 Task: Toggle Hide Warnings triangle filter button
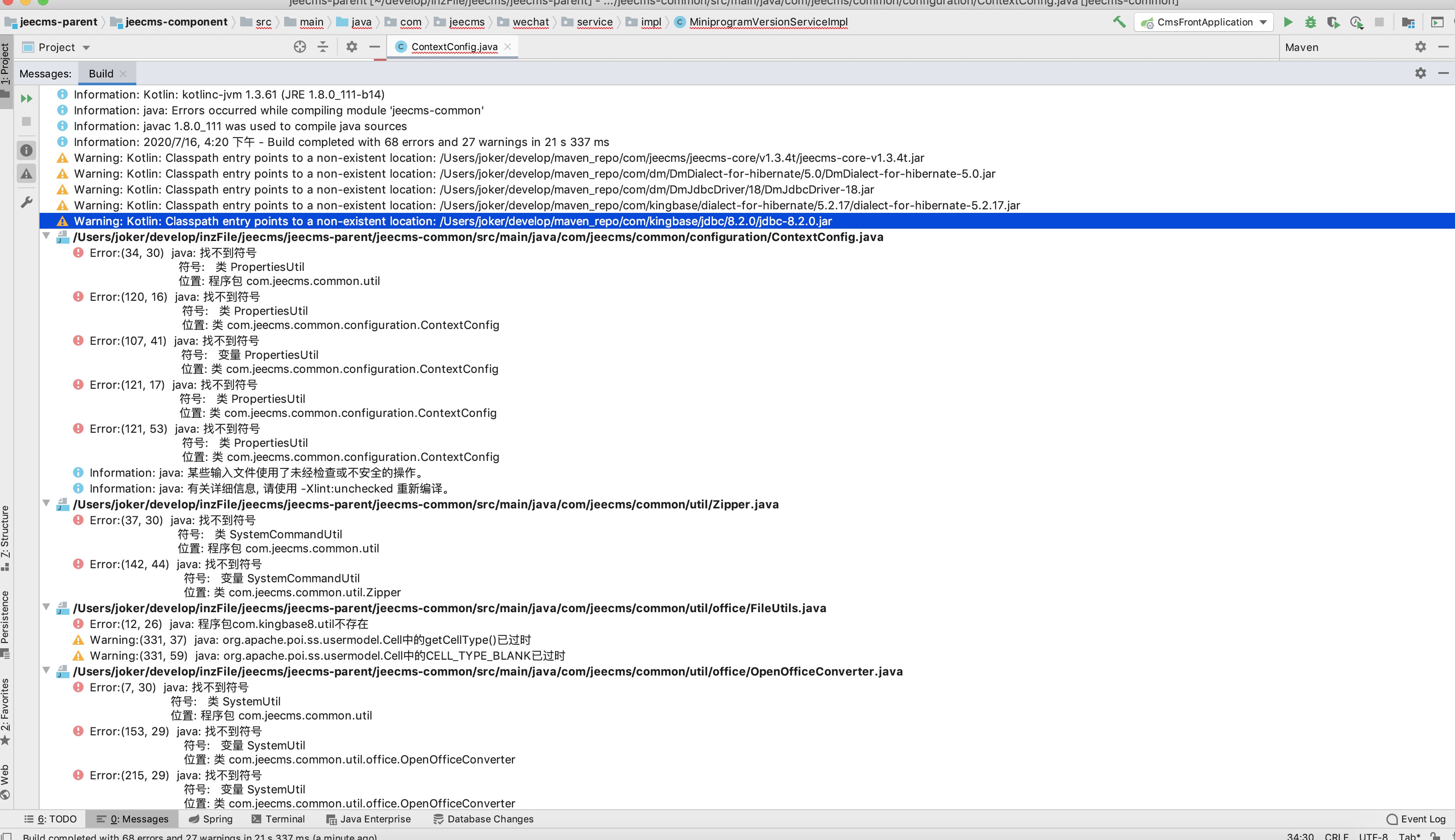(x=26, y=173)
